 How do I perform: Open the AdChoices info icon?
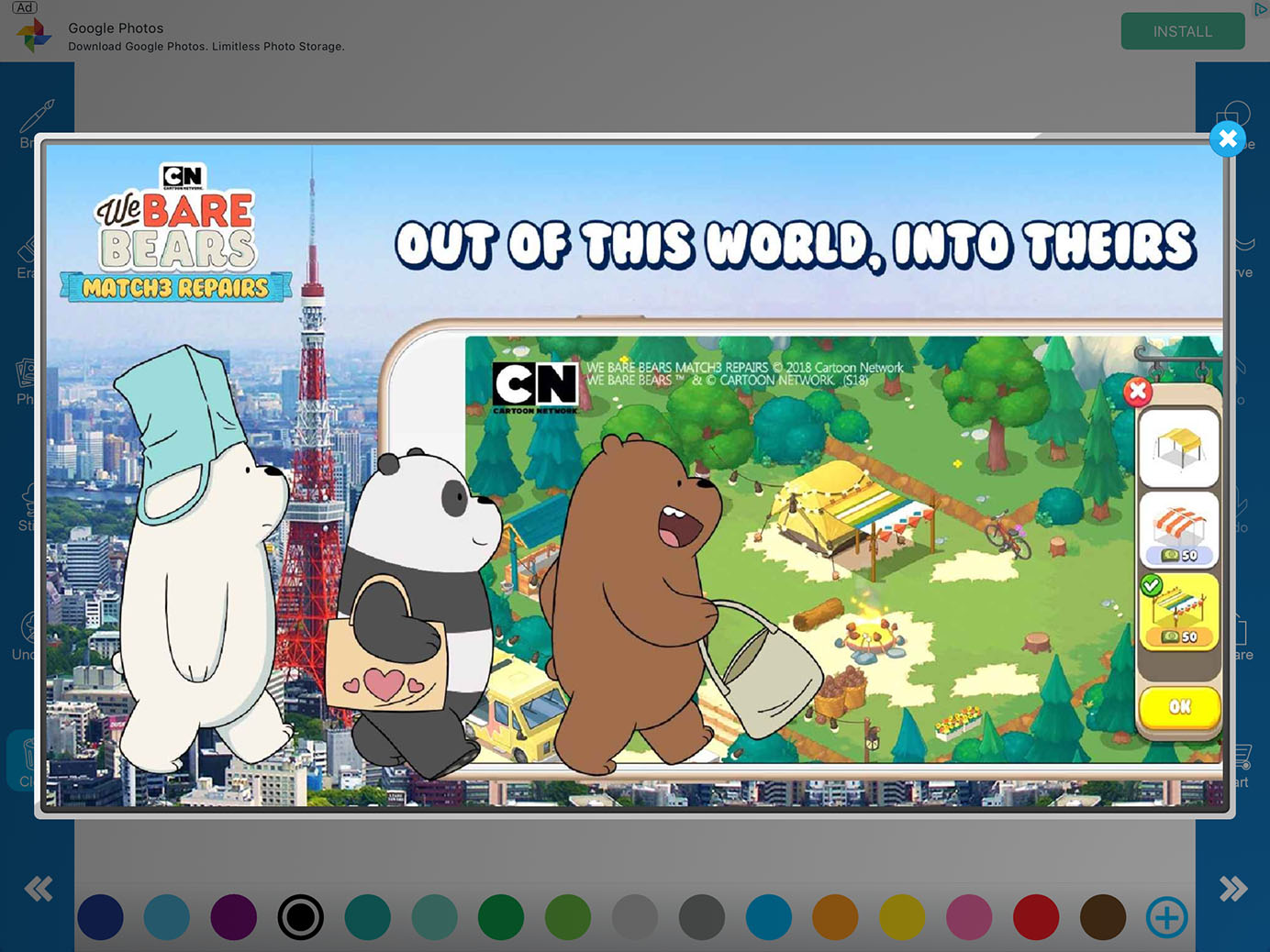(1261, 9)
